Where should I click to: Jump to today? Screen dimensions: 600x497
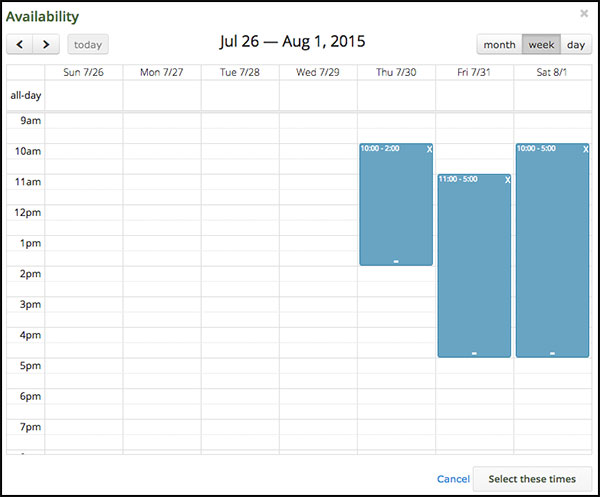click(88, 44)
